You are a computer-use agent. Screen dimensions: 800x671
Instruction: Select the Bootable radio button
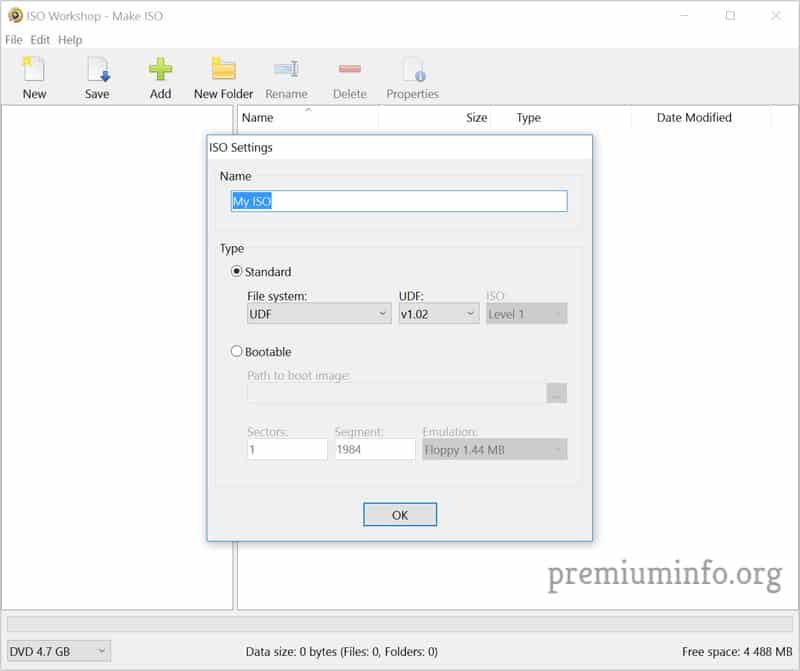237,352
